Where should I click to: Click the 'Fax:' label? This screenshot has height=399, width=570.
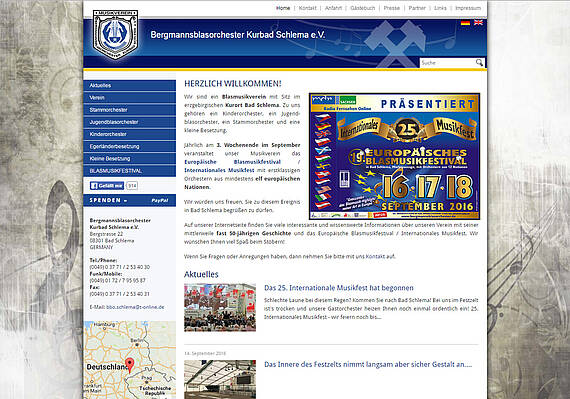click(94, 287)
